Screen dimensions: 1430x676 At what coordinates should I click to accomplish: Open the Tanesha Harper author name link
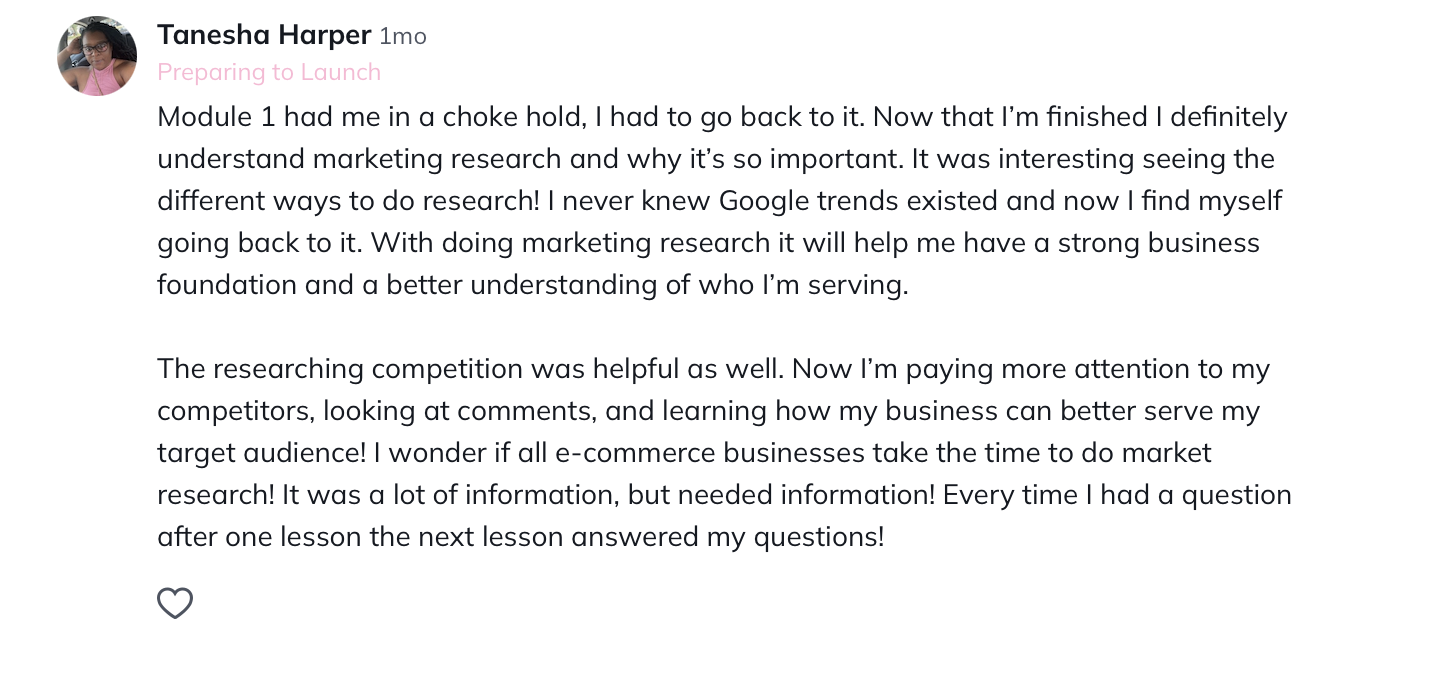[x=264, y=35]
